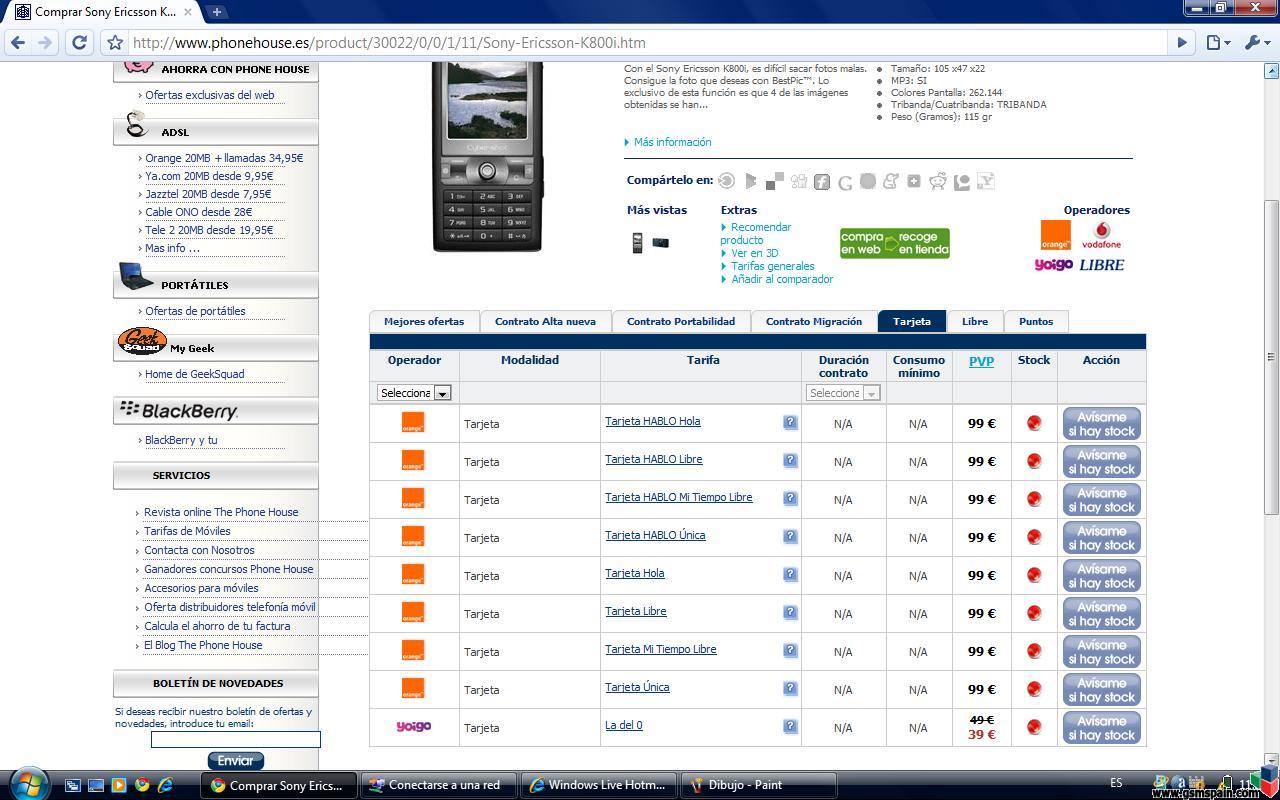Share using the first circular arrow icon
Viewport: 1280px width, 800px height.
[727, 181]
